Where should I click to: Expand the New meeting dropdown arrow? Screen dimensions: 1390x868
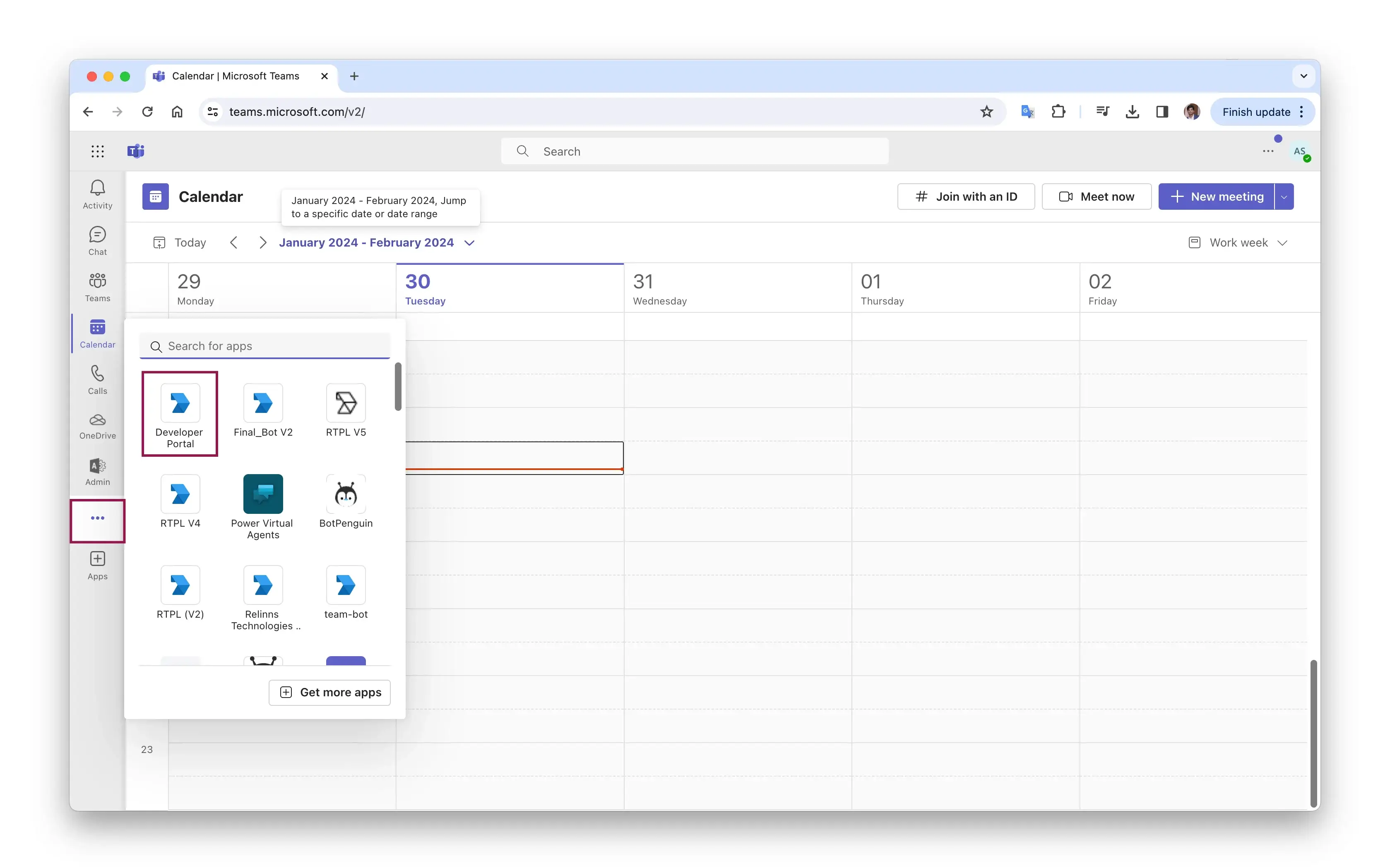[1284, 197]
